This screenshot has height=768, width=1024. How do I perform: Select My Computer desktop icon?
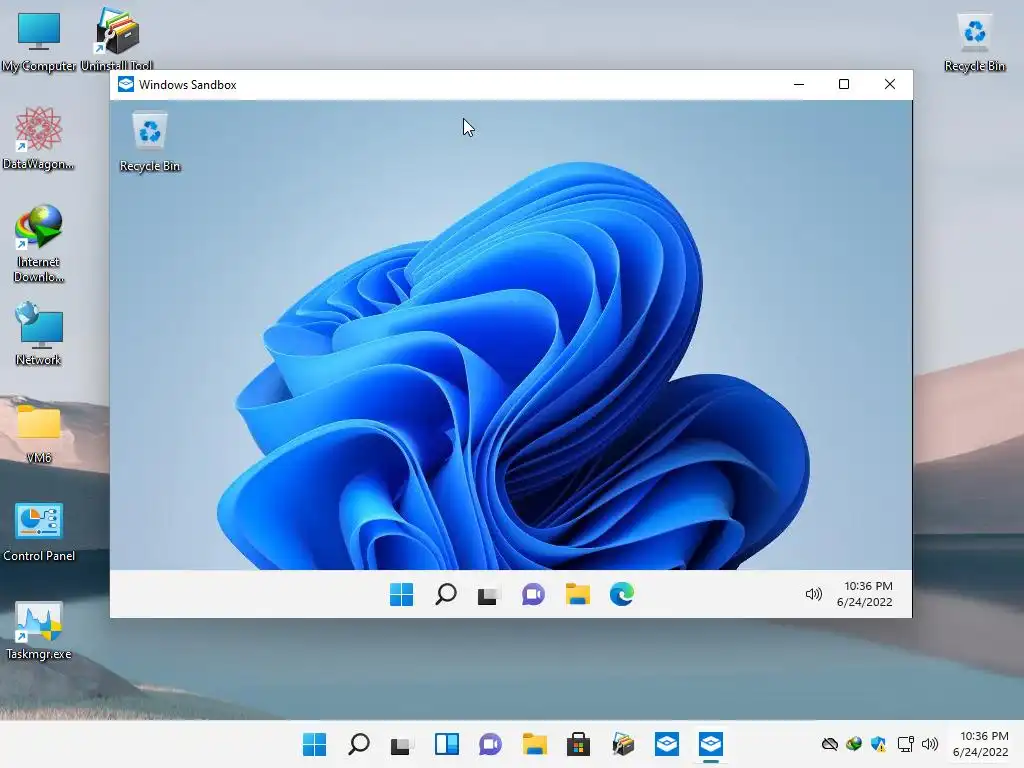pyautogui.click(x=39, y=40)
